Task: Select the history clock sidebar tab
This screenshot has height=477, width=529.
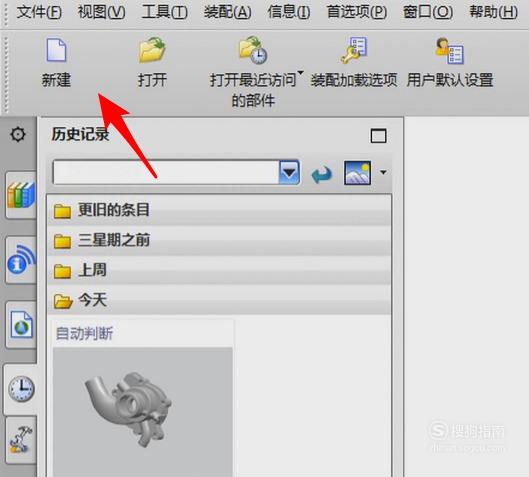Action: point(21,389)
